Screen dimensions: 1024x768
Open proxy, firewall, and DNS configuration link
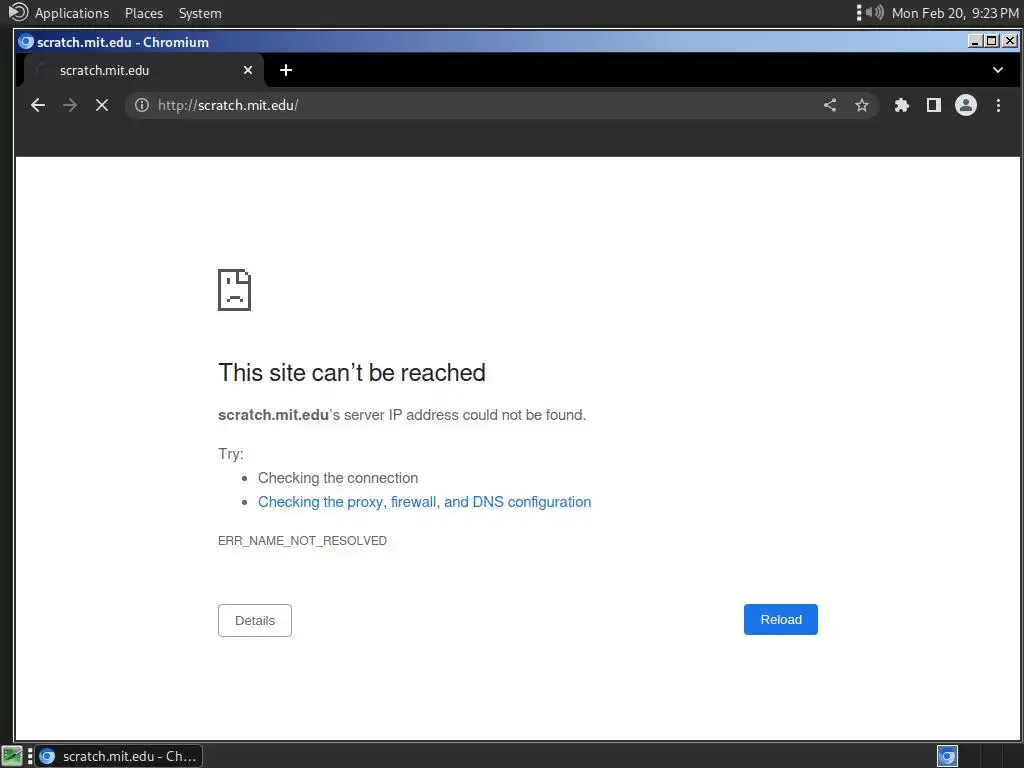[424, 502]
